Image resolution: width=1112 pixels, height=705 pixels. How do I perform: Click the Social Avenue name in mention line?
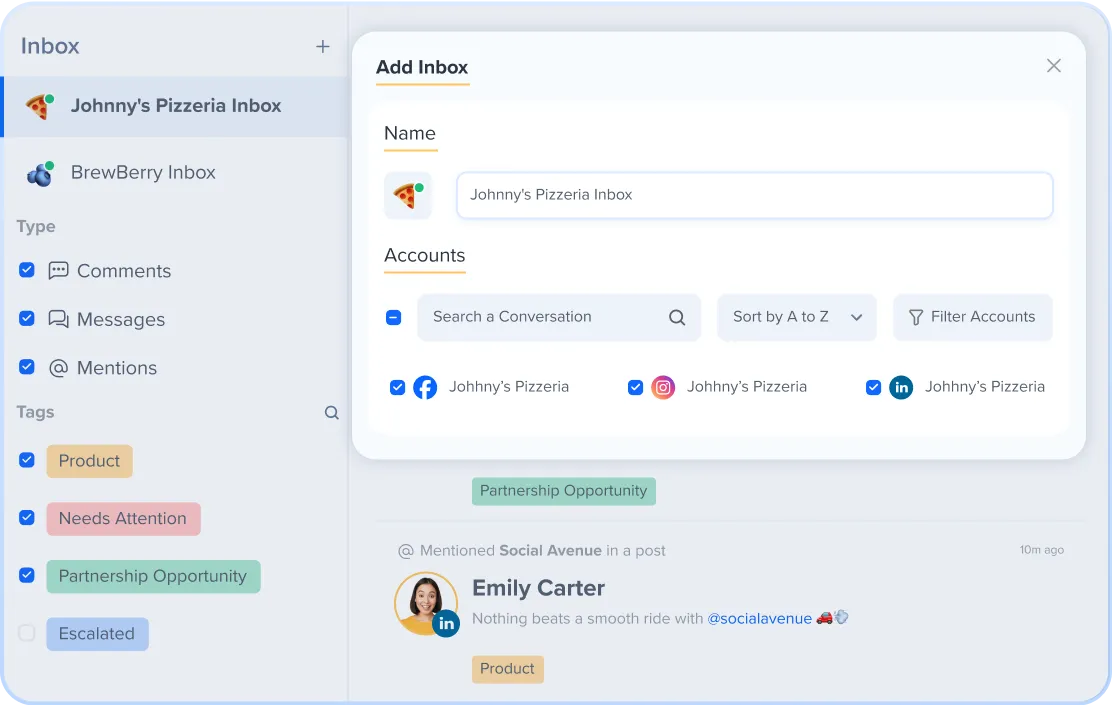(x=550, y=551)
